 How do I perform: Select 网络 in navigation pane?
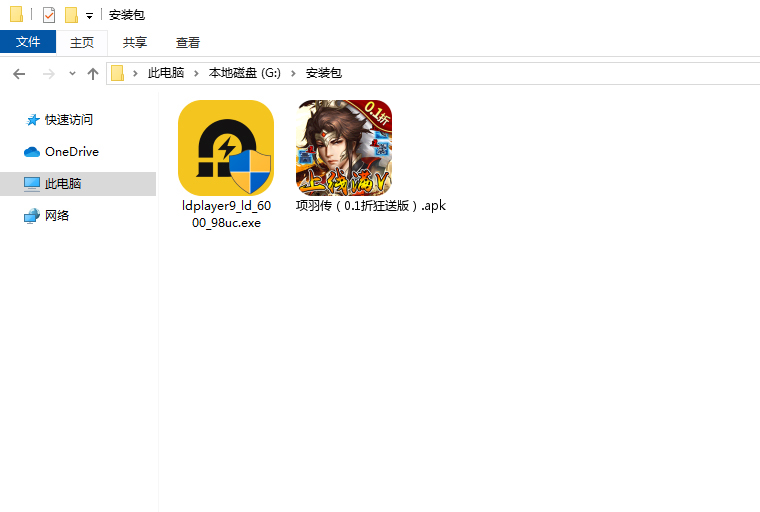[57, 216]
